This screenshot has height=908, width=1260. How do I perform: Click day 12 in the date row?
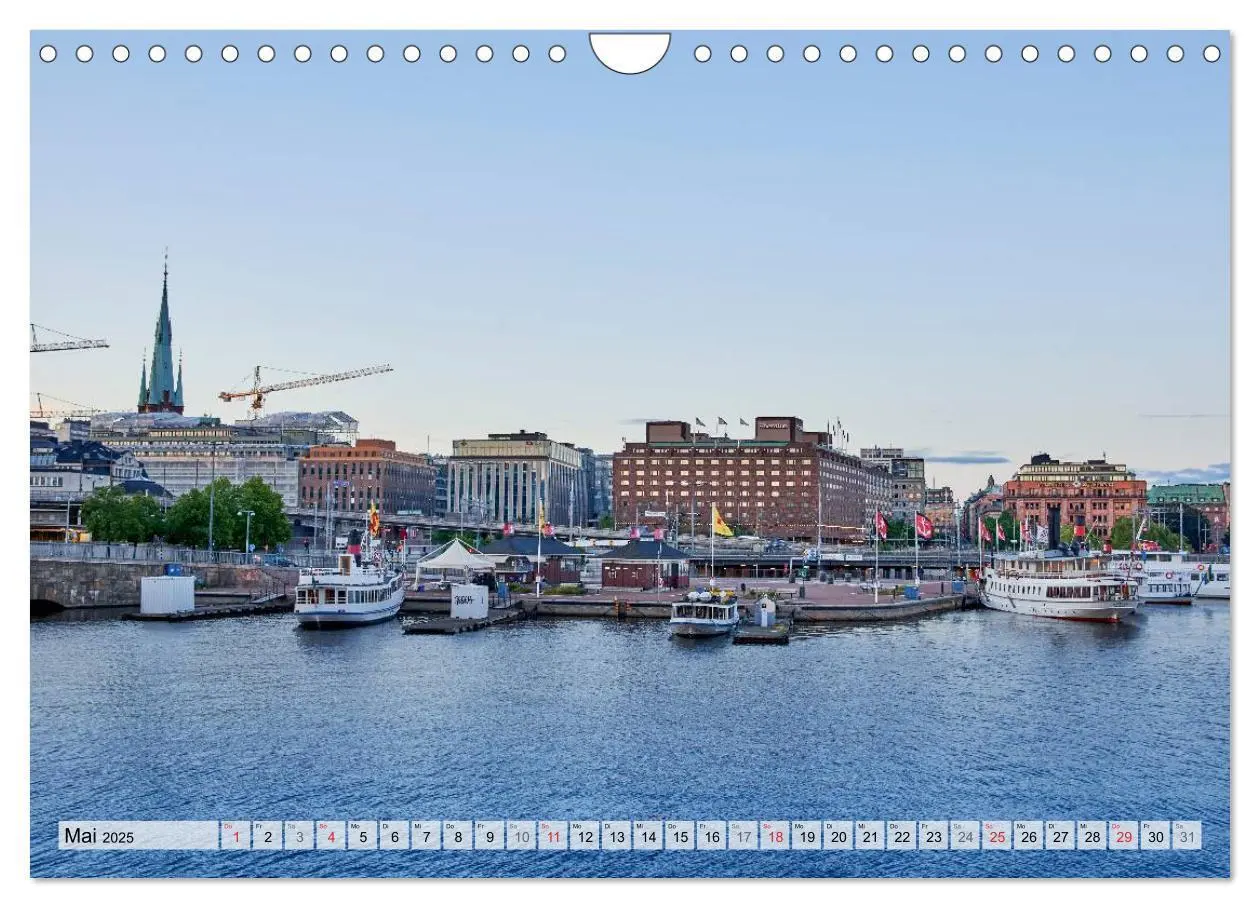(585, 836)
